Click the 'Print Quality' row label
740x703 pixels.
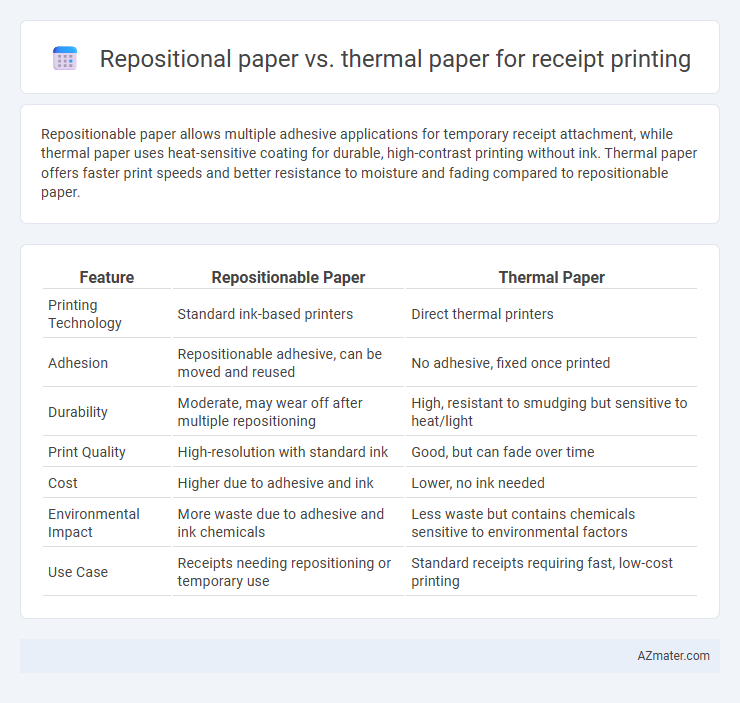[x=87, y=452]
